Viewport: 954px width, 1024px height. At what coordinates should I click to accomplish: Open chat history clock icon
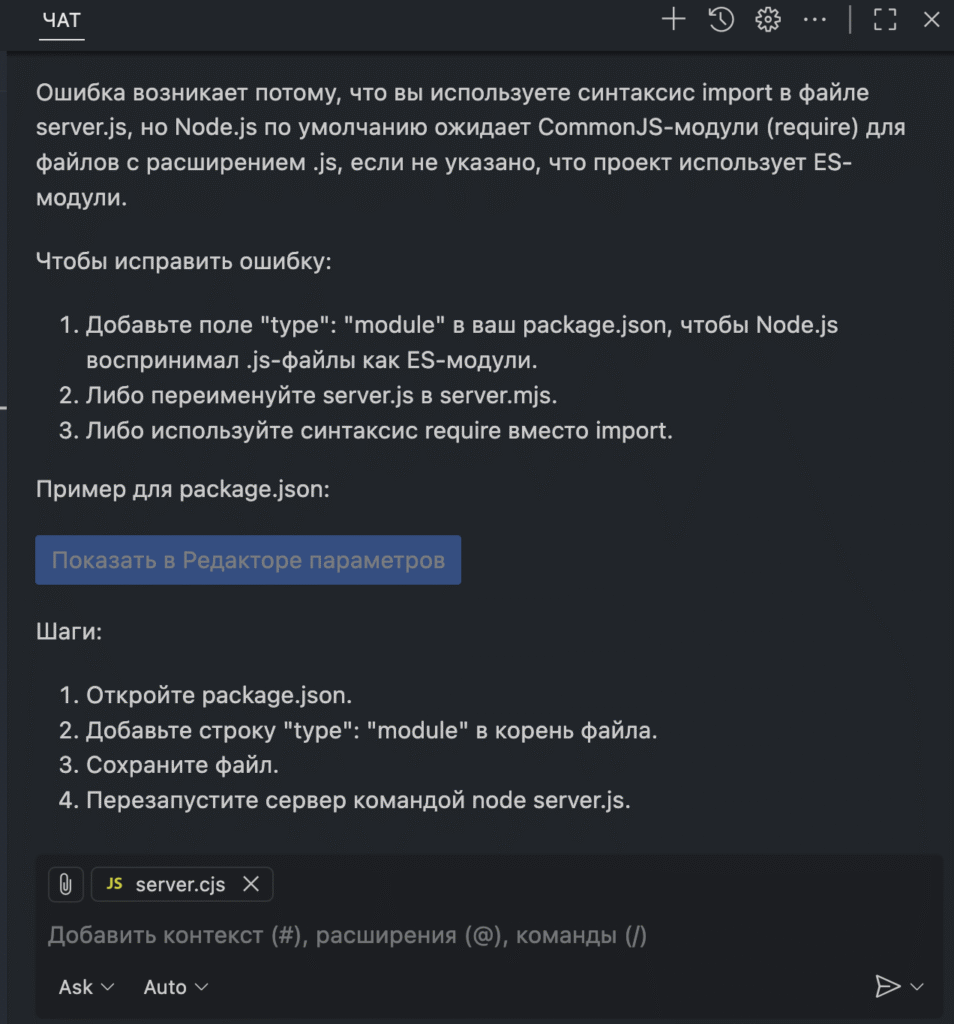[721, 19]
